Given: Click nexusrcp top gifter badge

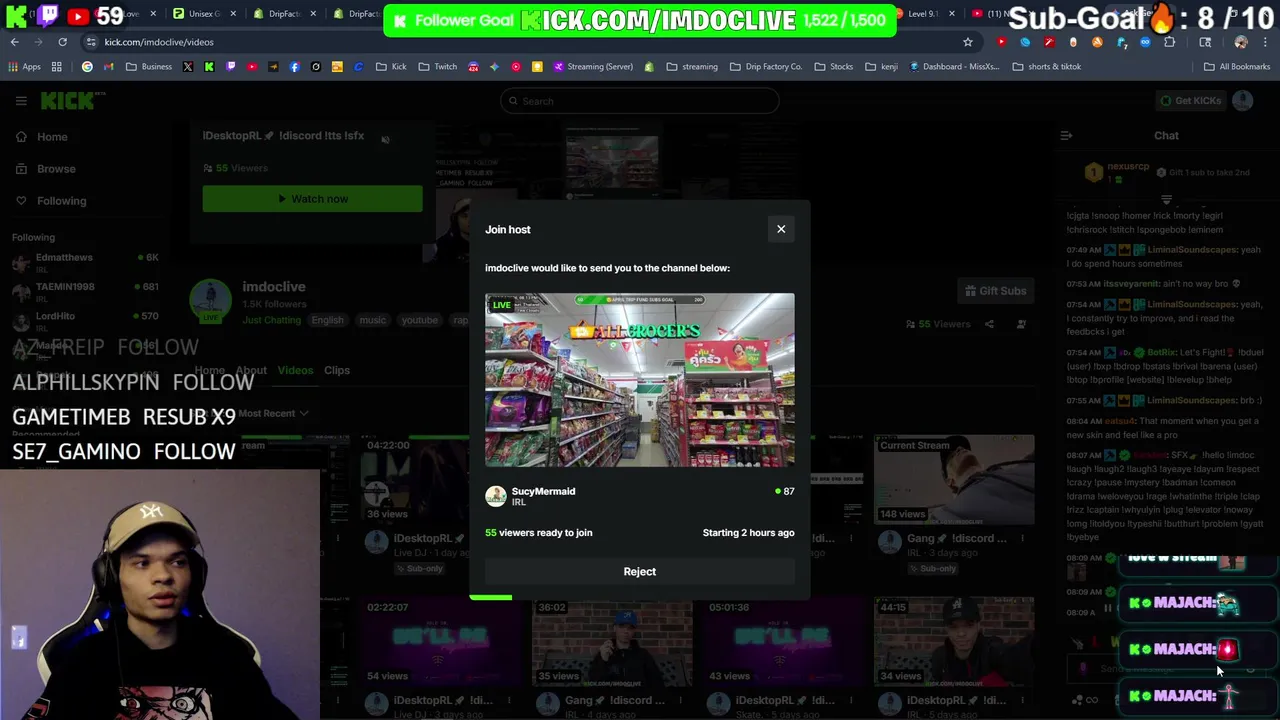Looking at the screenshot, I should point(1093,173).
